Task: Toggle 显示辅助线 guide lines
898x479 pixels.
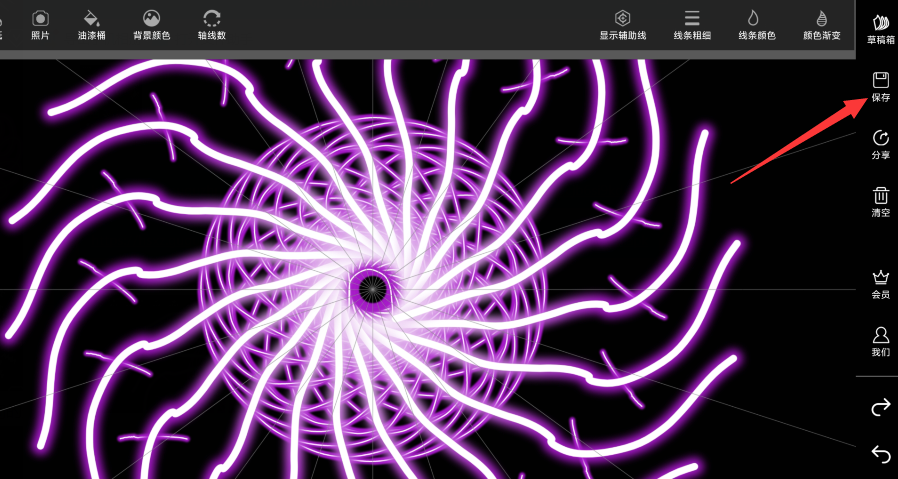Action: pos(623,25)
